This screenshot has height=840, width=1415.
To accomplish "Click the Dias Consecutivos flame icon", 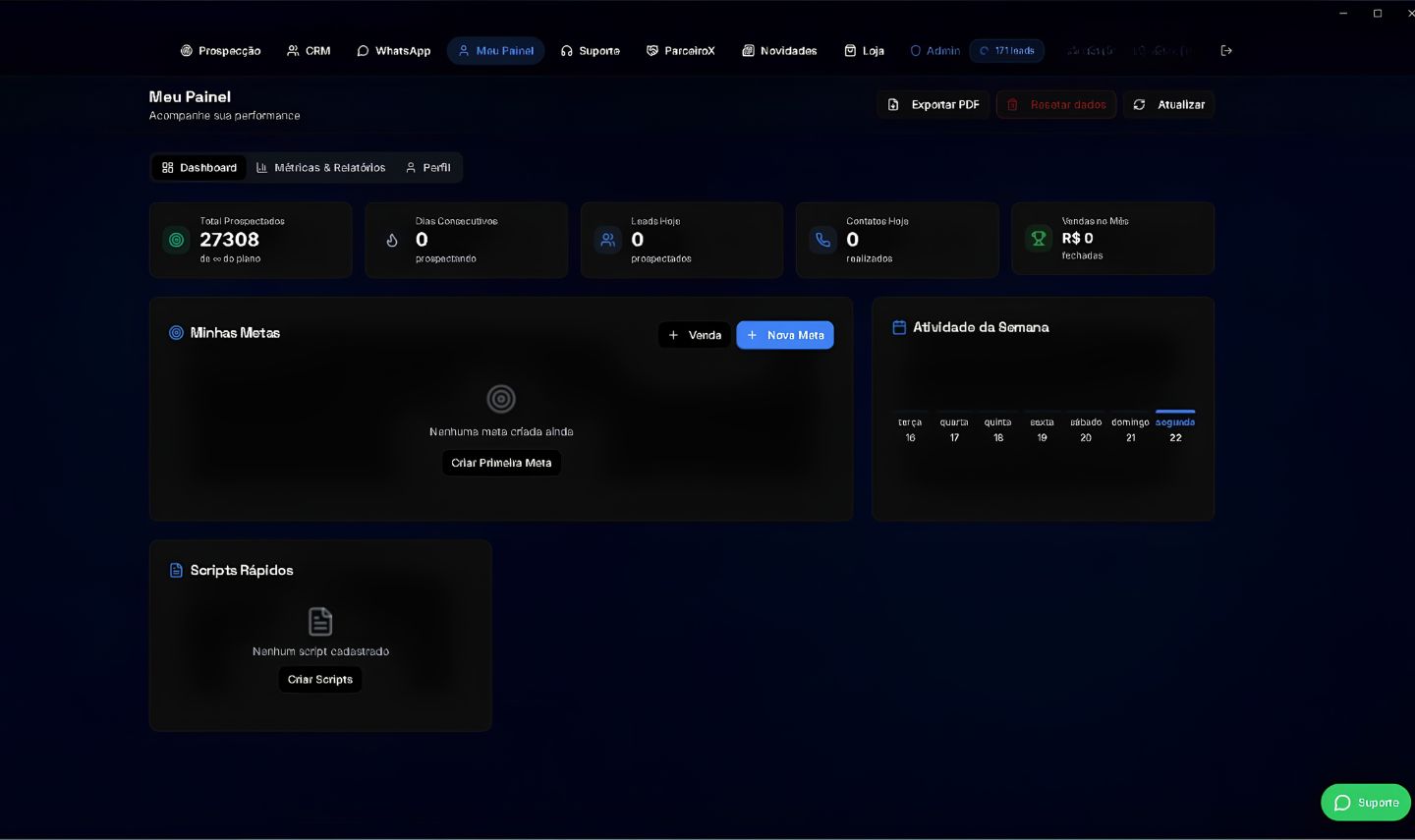I will (x=392, y=240).
